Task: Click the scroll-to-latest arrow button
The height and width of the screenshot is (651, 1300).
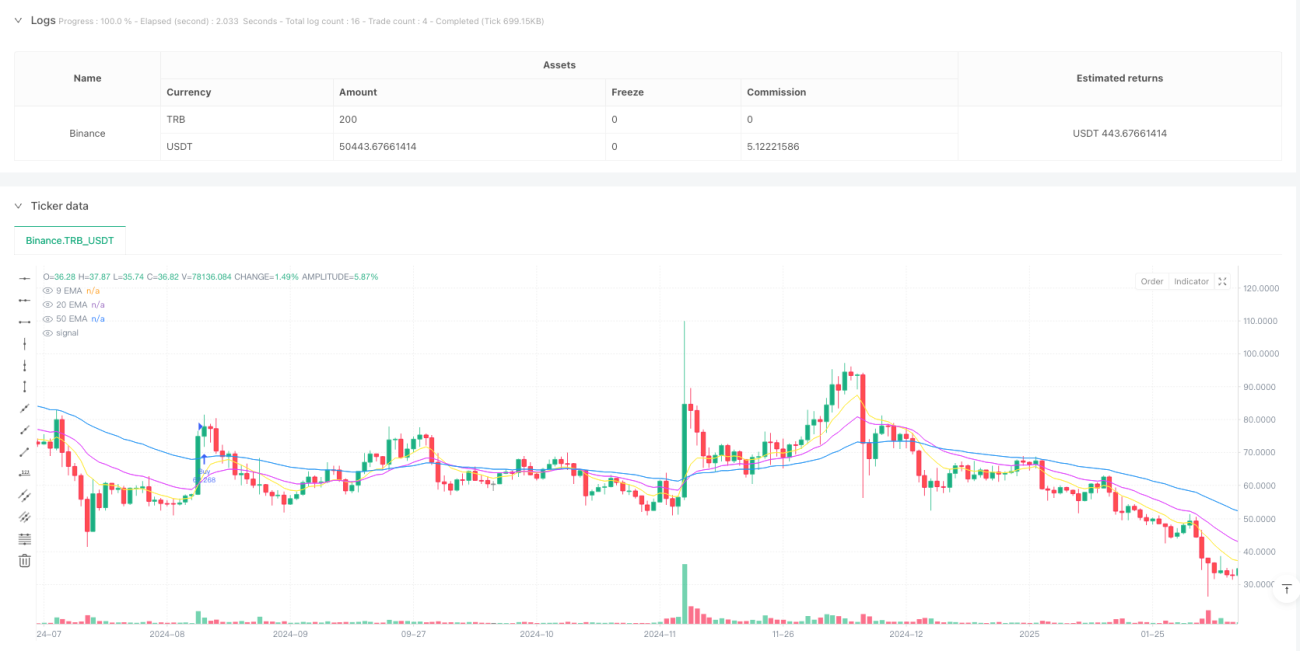Action: [x=1286, y=590]
